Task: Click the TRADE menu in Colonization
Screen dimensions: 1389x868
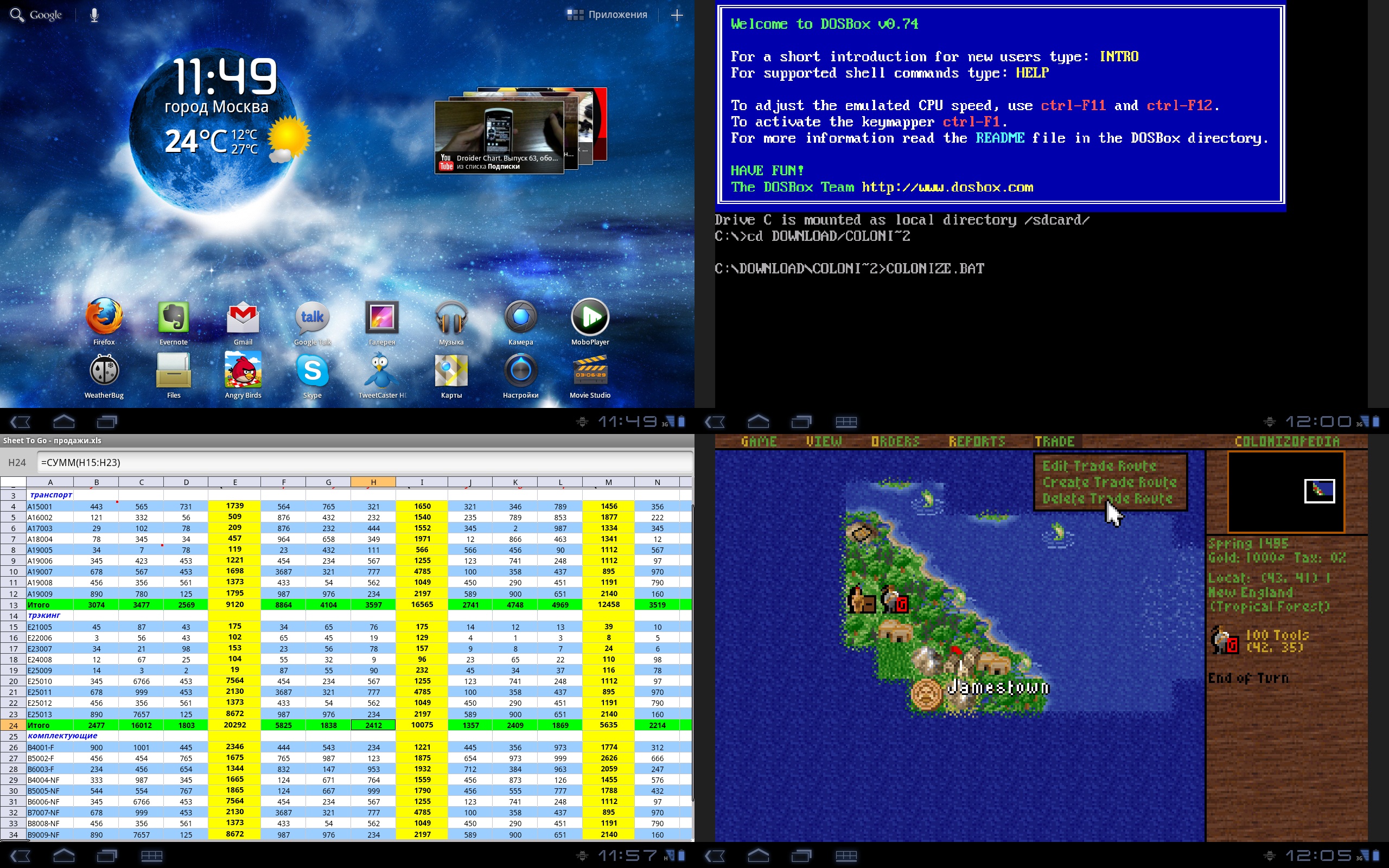Action: click(x=1054, y=442)
